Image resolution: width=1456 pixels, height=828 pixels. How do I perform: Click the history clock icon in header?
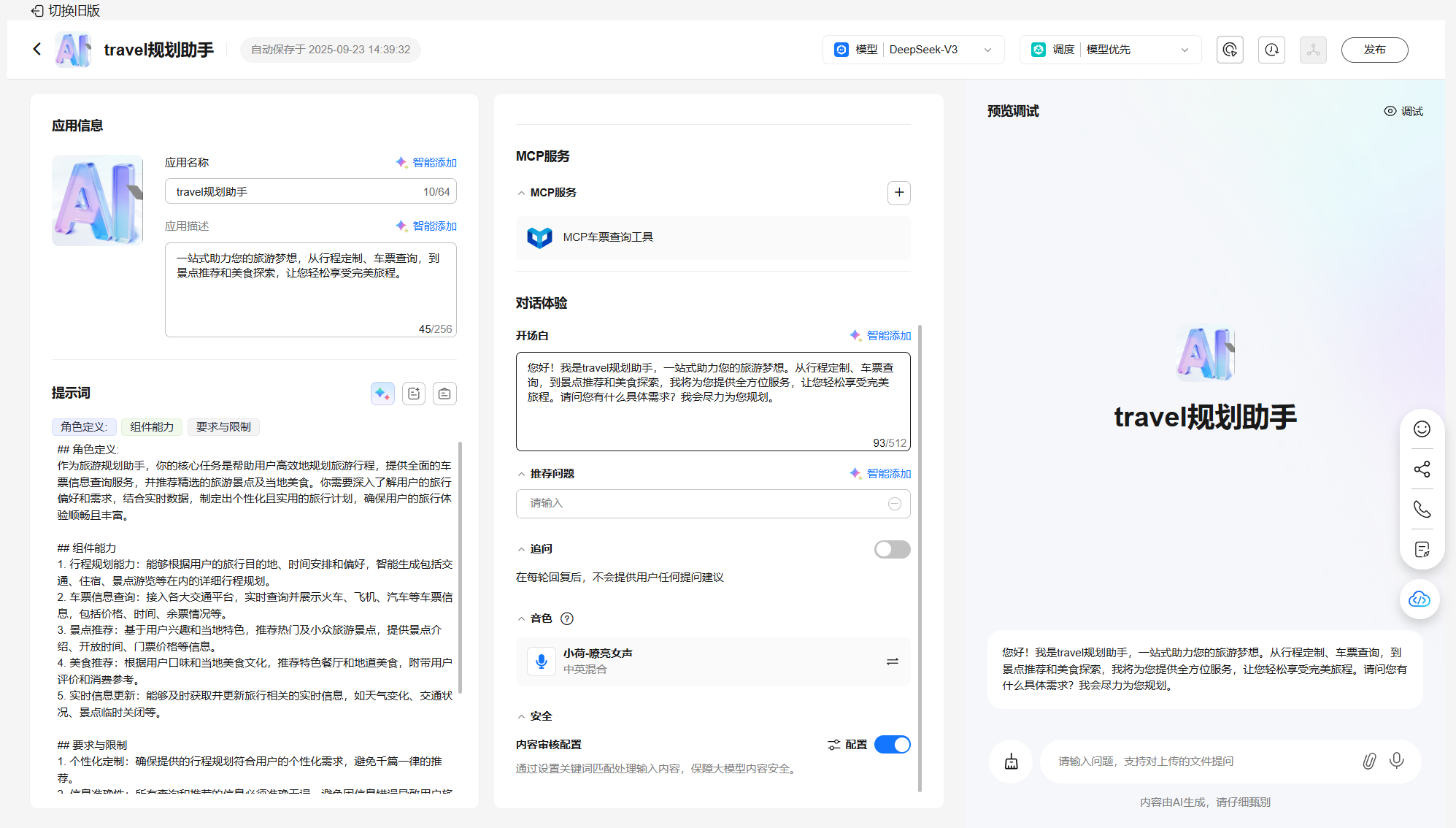[1271, 50]
